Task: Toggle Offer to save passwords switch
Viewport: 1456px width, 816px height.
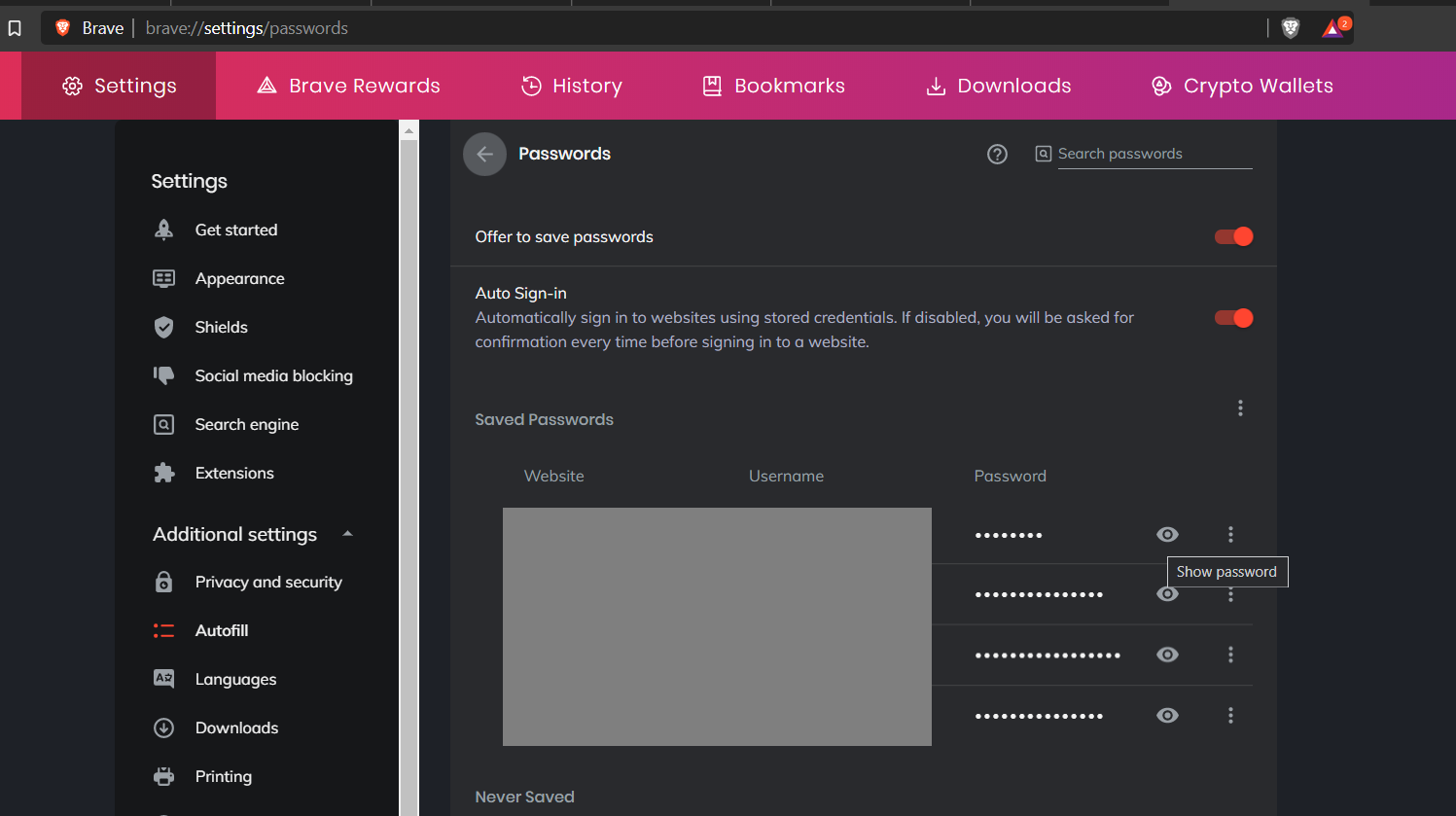Action: pyautogui.click(x=1233, y=236)
